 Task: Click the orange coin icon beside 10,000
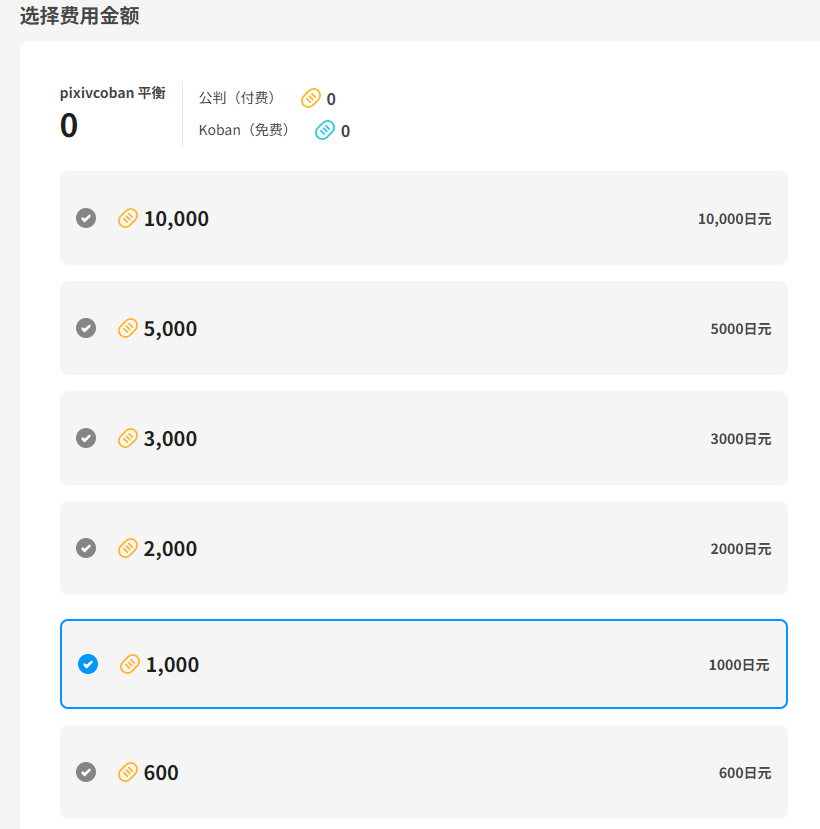coord(127,218)
